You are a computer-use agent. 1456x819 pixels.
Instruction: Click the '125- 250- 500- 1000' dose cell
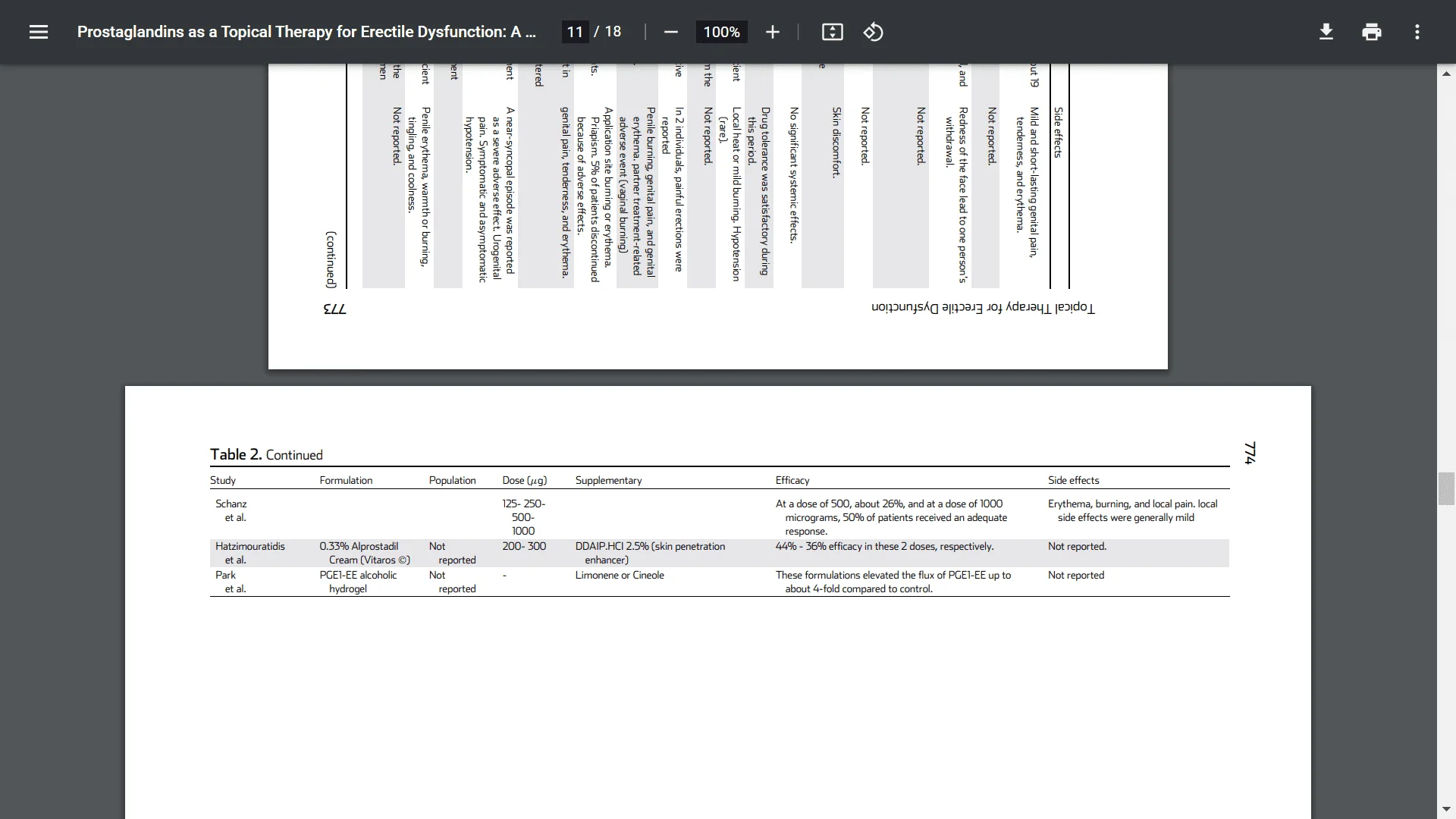point(523,517)
